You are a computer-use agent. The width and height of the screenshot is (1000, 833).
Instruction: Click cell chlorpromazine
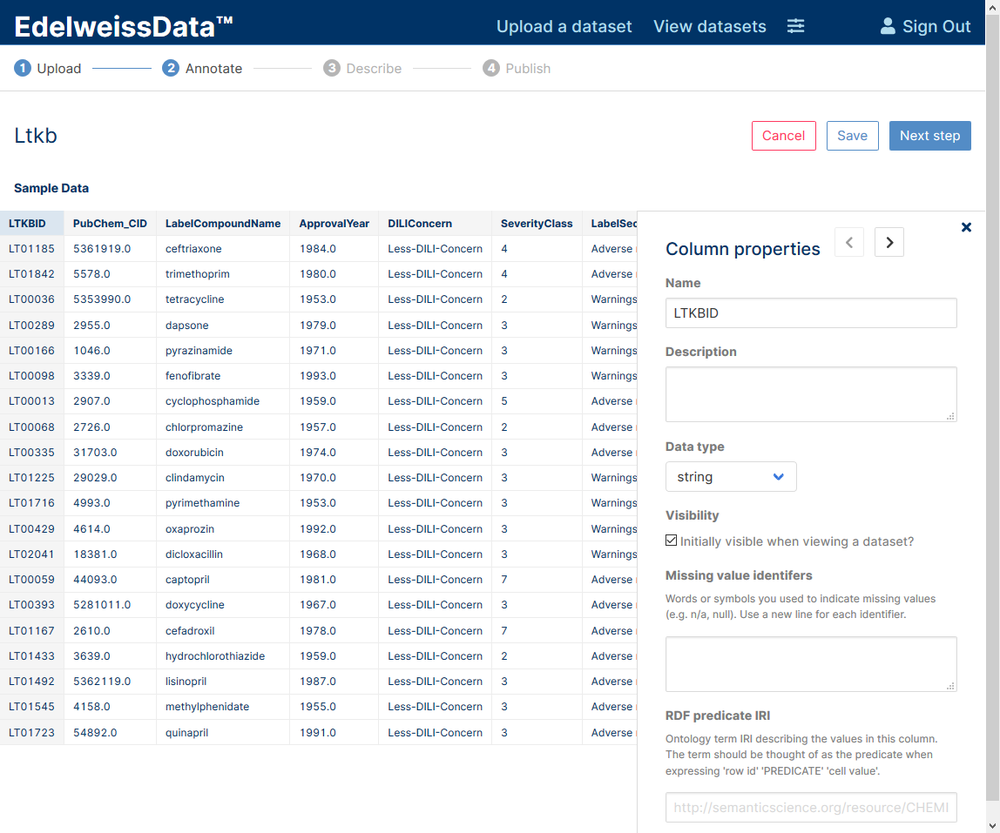point(223,427)
